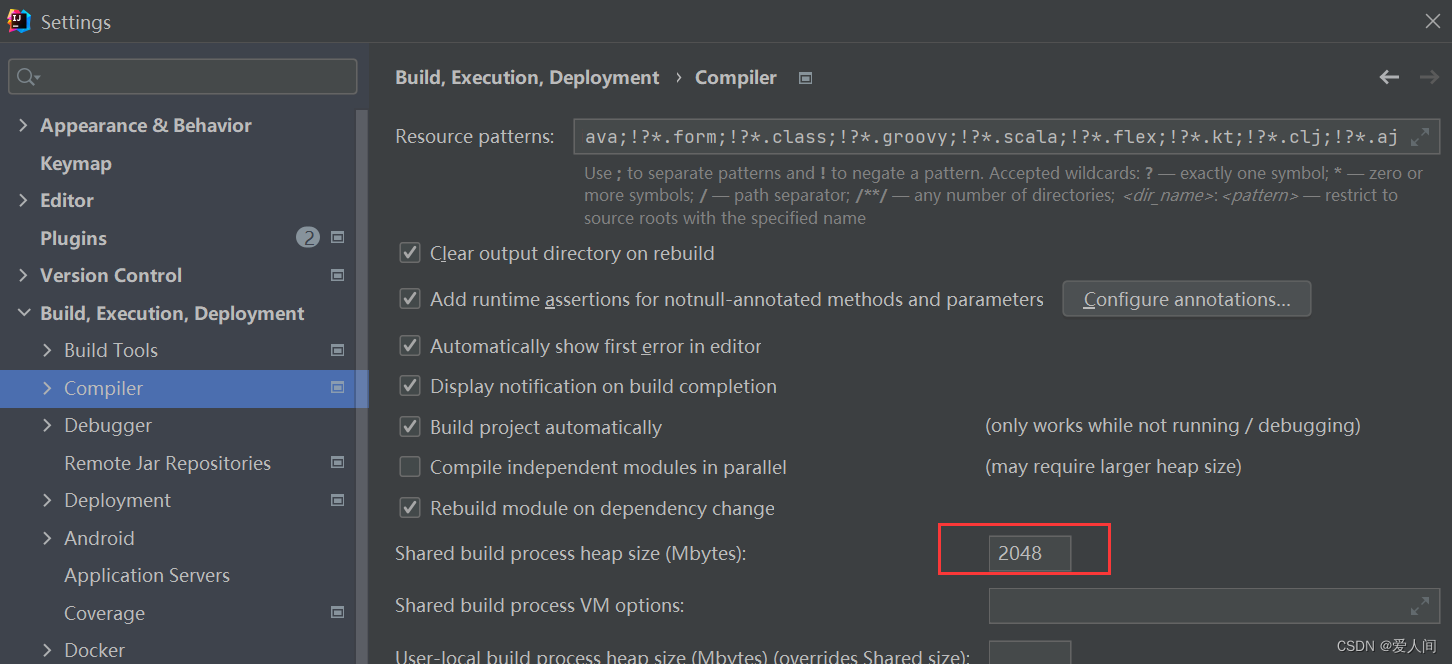Expand the Debugger node arrow
Image resolution: width=1452 pixels, height=664 pixels.
[47, 425]
